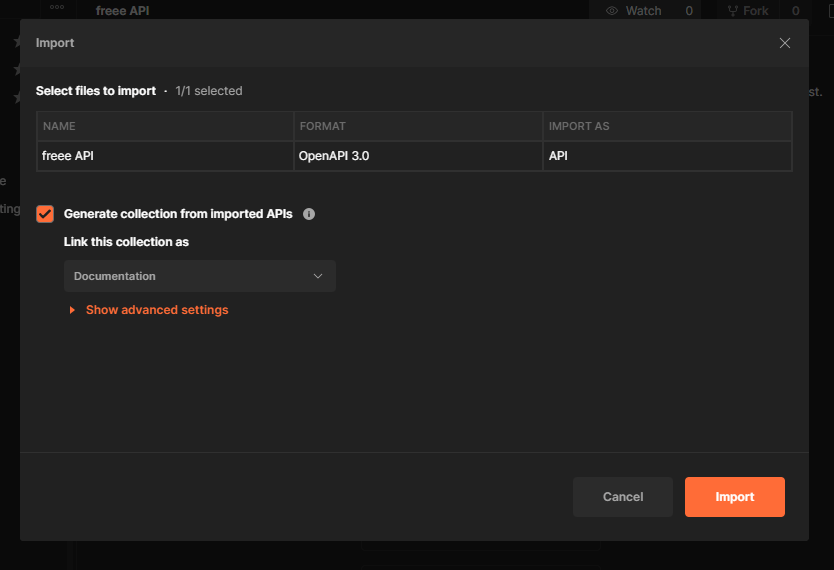834x570 pixels.
Task: Click the info icon beside Generate collection
Action: [309, 214]
